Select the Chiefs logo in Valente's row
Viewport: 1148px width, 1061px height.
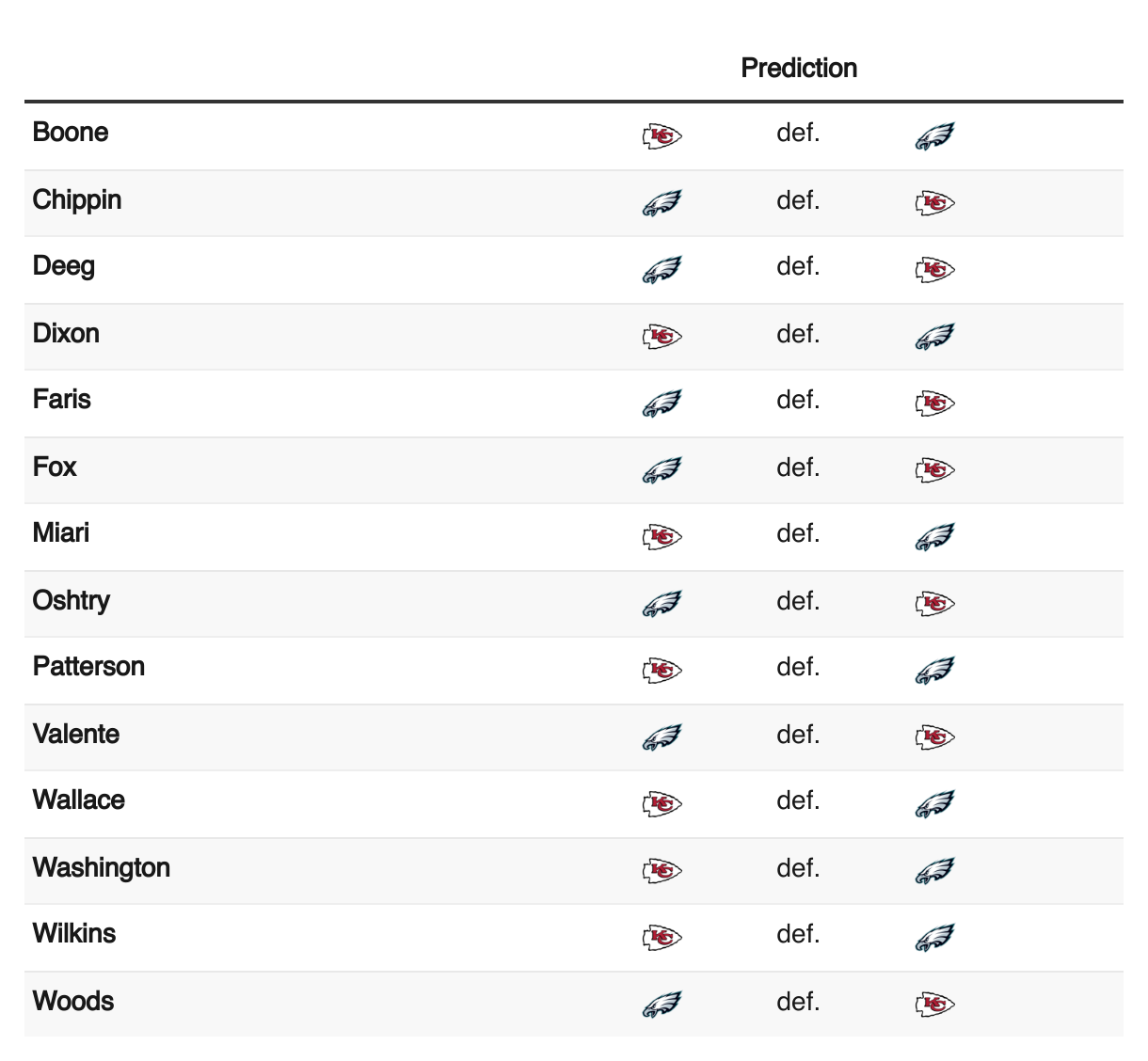pyautogui.click(x=935, y=737)
